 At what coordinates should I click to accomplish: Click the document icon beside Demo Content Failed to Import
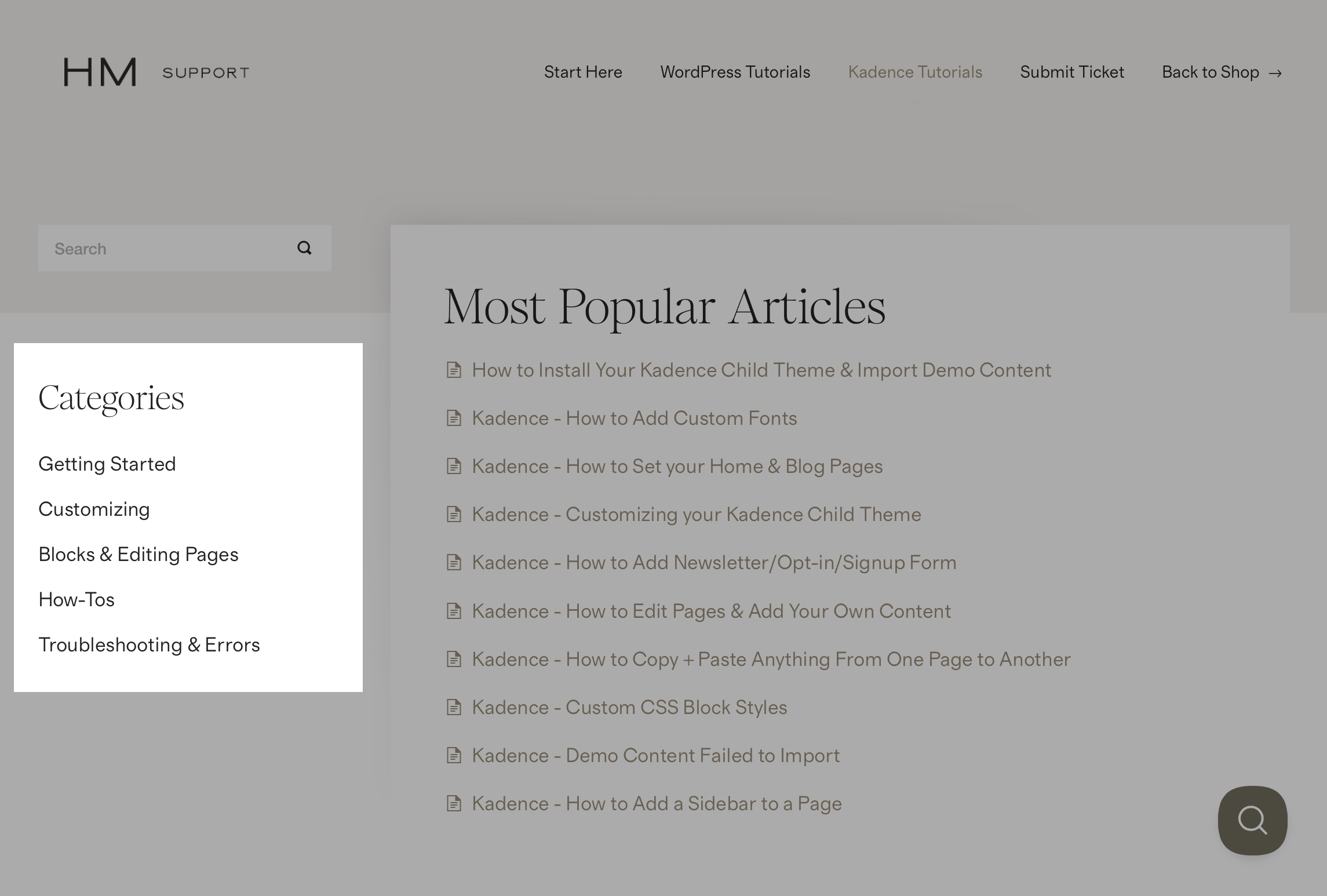pos(454,755)
